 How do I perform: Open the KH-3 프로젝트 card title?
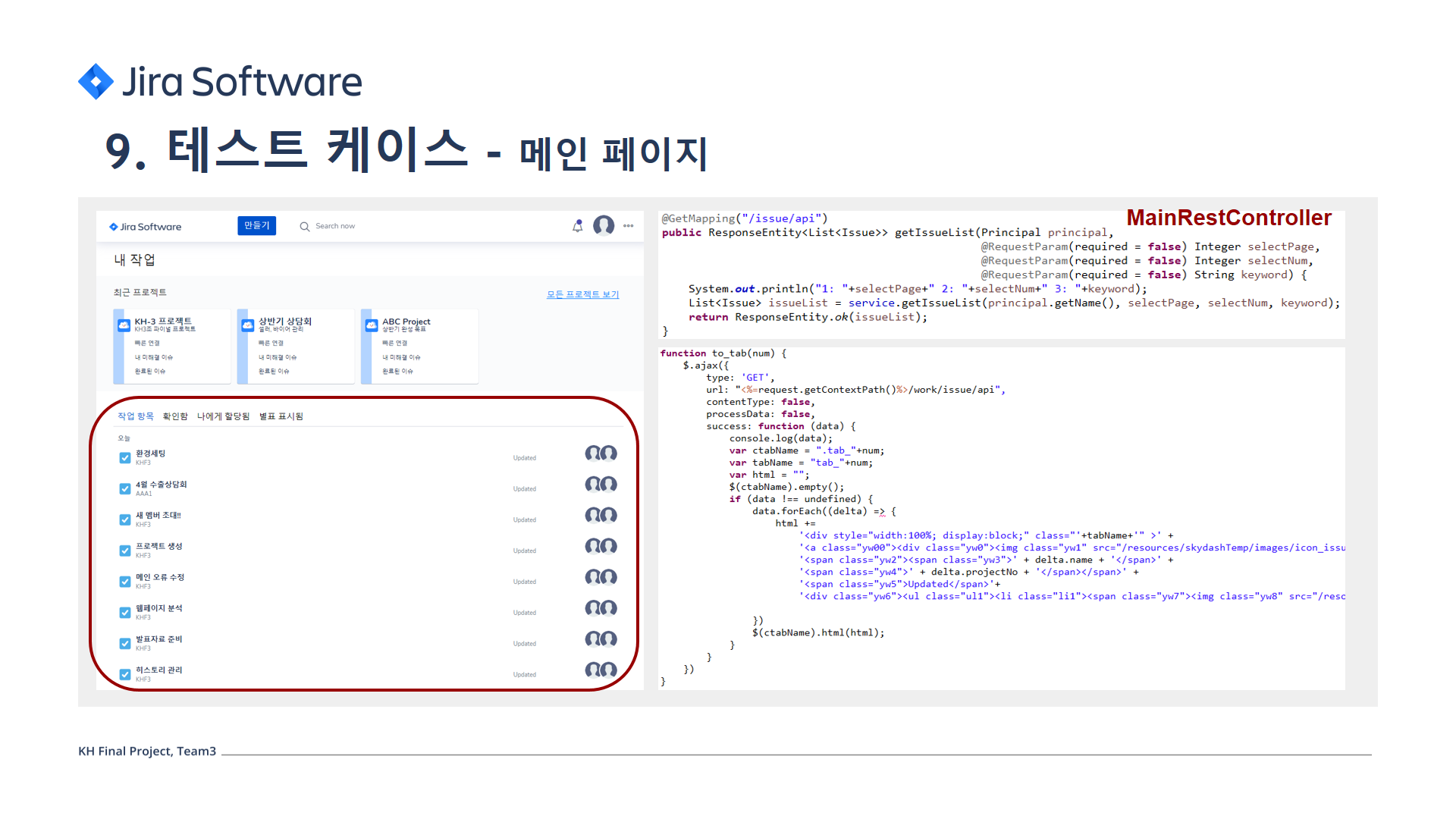(x=163, y=322)
